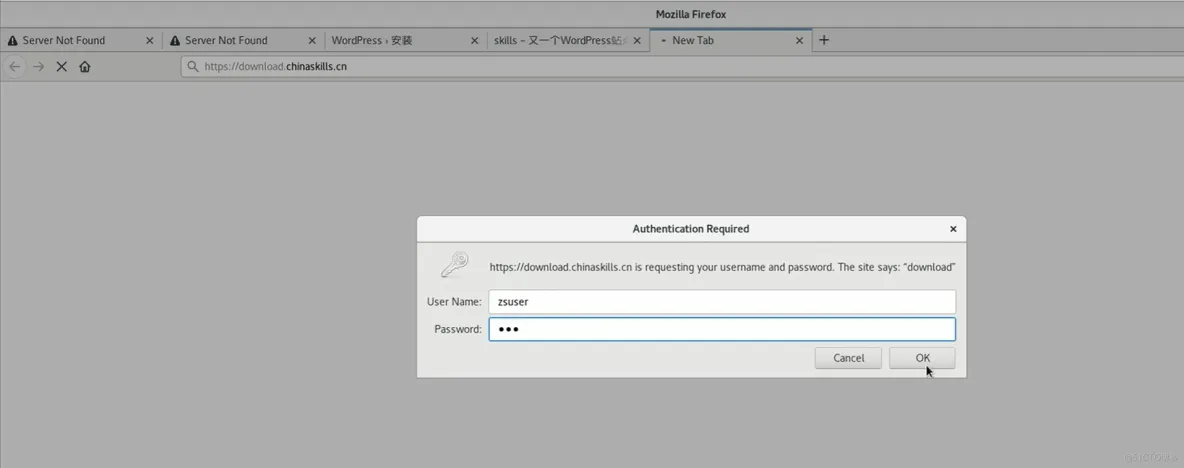
Task: Switch to second Server Not Found tab
Action: coord(243,40)
